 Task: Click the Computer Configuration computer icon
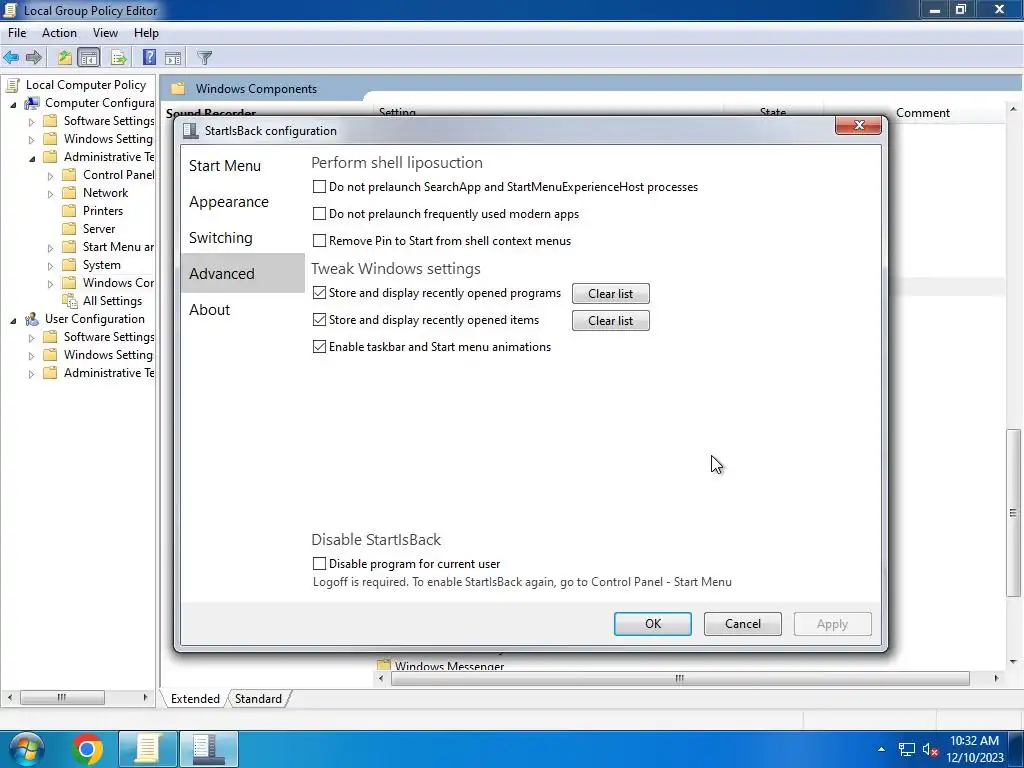point(31,103)
